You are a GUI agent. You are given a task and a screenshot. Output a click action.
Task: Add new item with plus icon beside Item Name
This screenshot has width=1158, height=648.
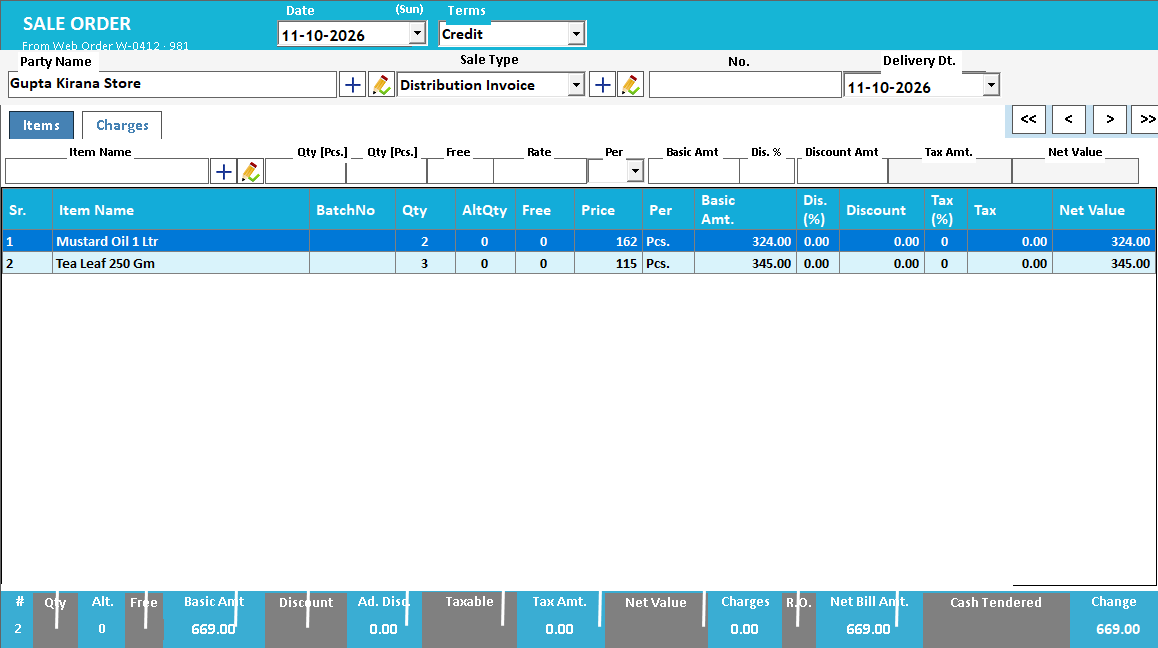[x=223, y=172]
